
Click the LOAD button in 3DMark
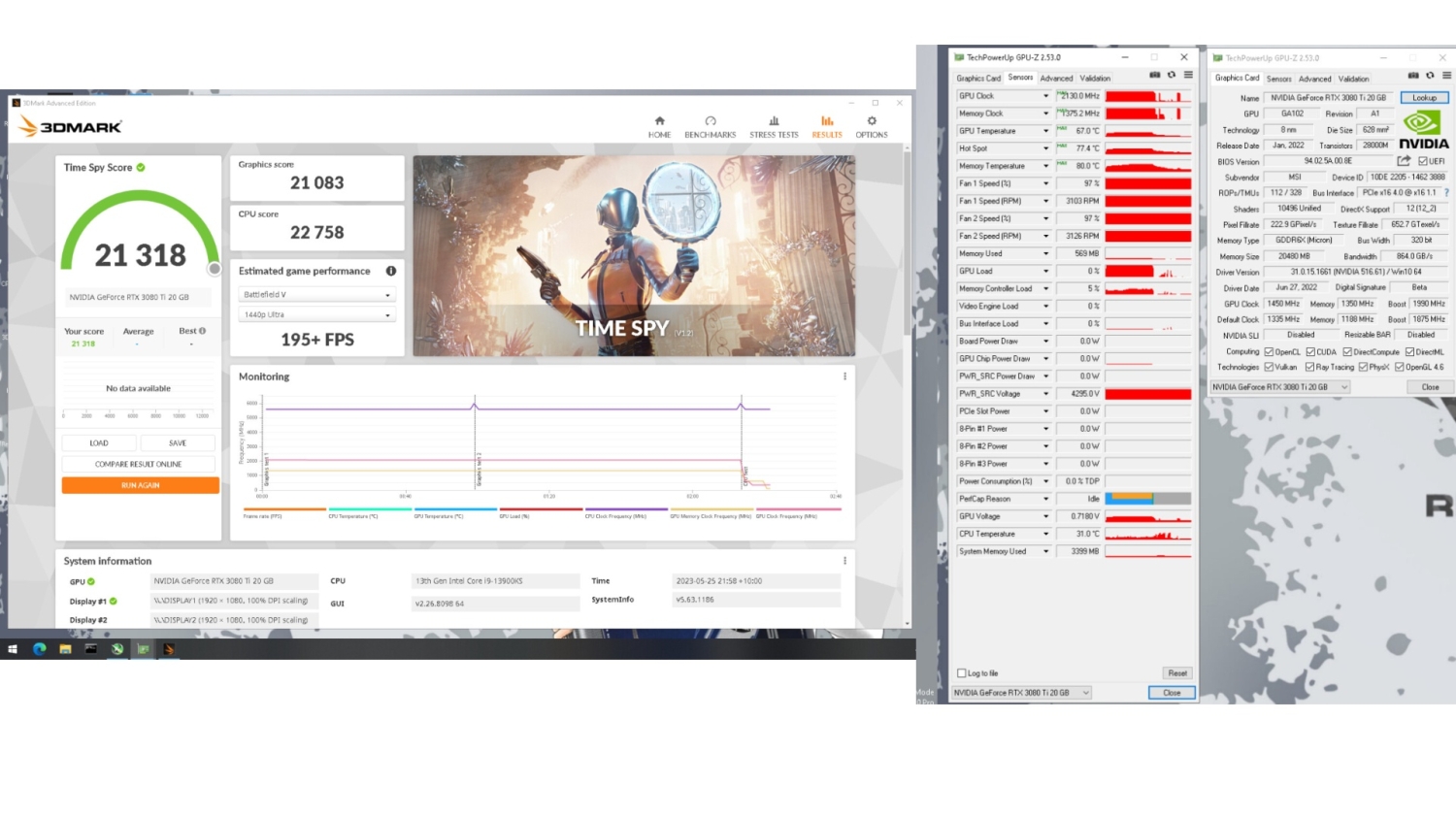point(99,442)
